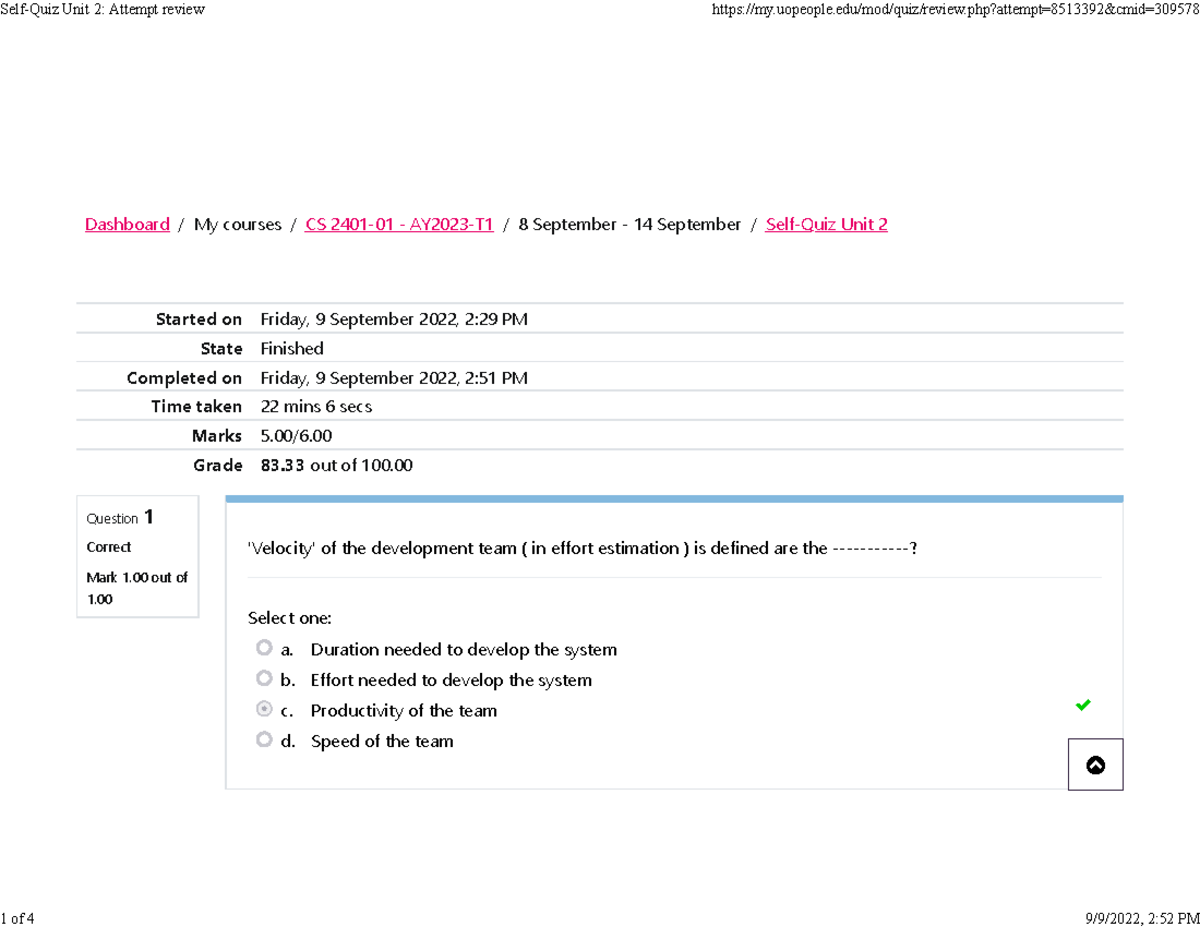Choose radio option c. Productivity of the team
Image resolution: width=1200 pixels, height=927 pixels.
tap(264, 709)
